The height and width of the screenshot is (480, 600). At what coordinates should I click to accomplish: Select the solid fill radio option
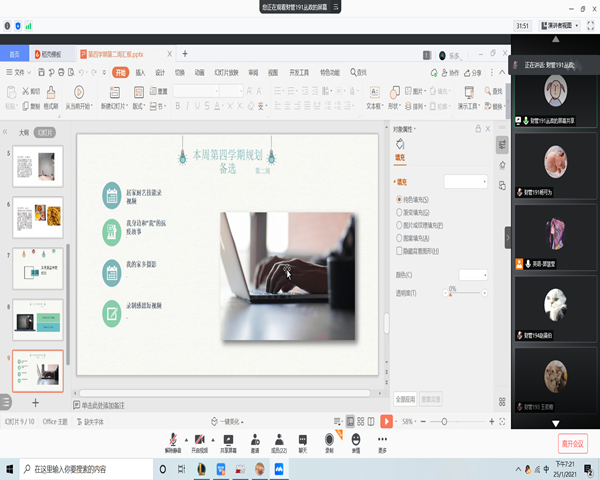coord(399,199)
